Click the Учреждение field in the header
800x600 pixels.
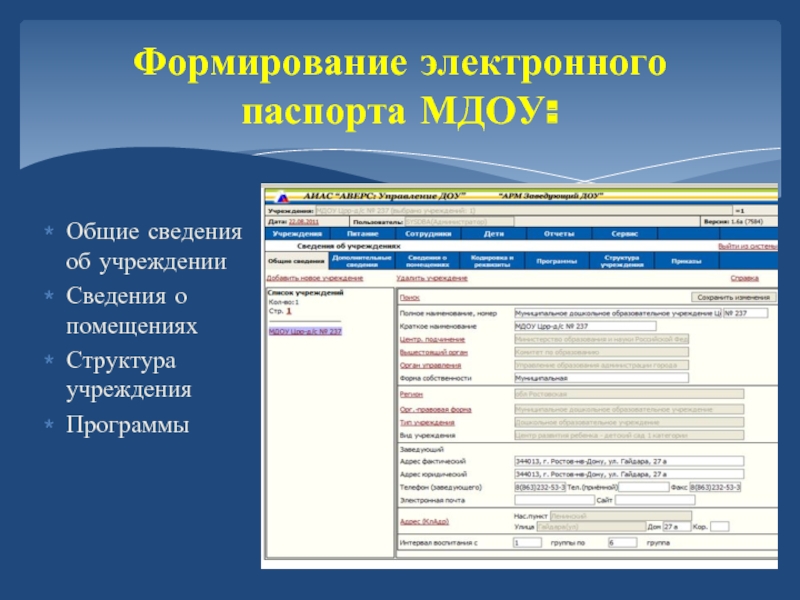pos(524,210)
